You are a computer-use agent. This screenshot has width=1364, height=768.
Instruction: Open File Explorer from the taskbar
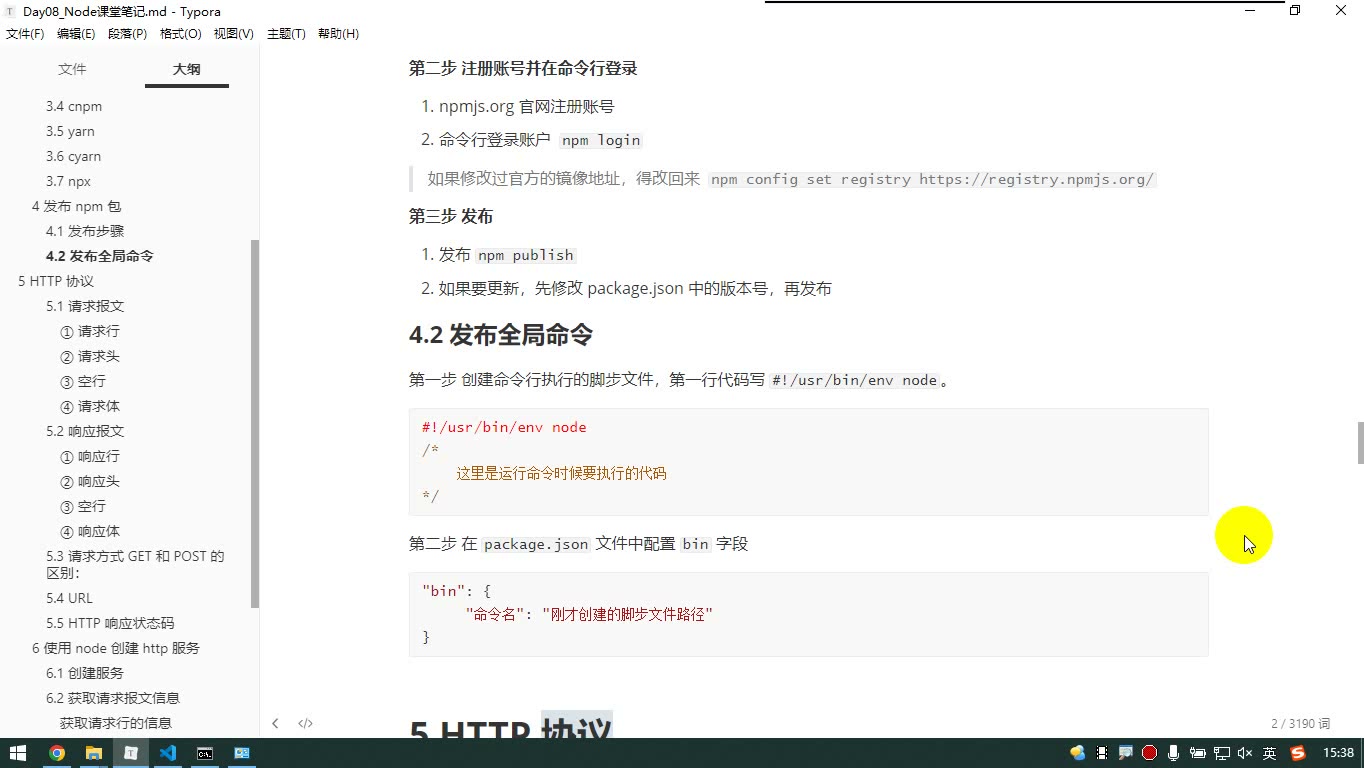[x=94, y=753]
